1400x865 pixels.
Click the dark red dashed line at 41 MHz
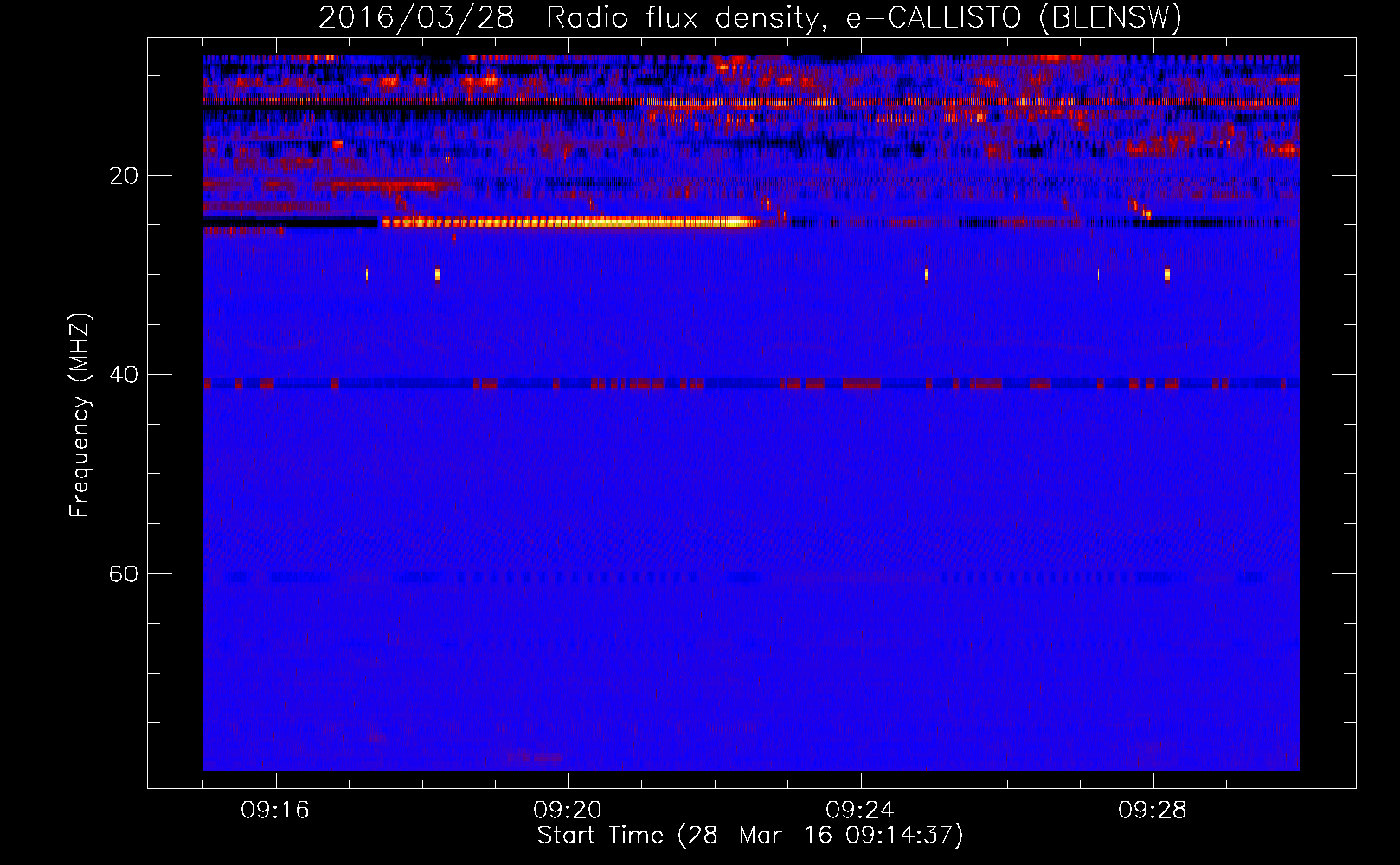tap(751, 383)
